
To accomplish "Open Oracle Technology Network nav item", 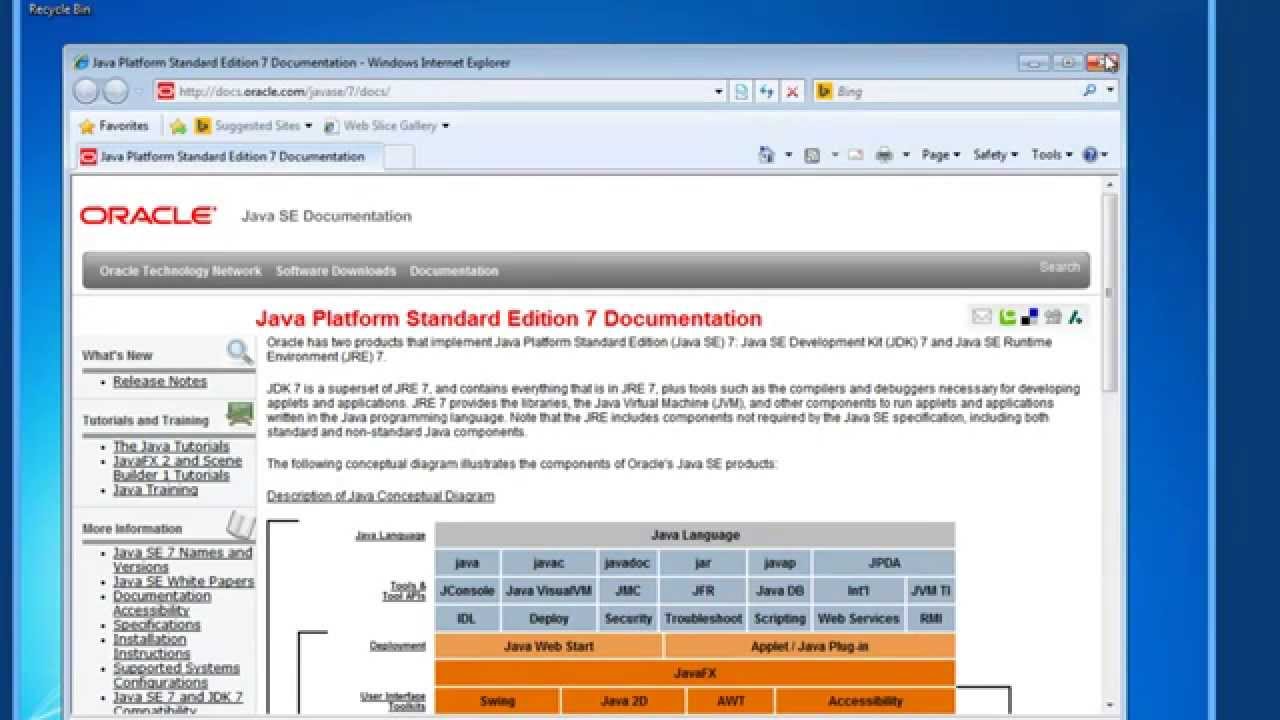I will [180, 271].
